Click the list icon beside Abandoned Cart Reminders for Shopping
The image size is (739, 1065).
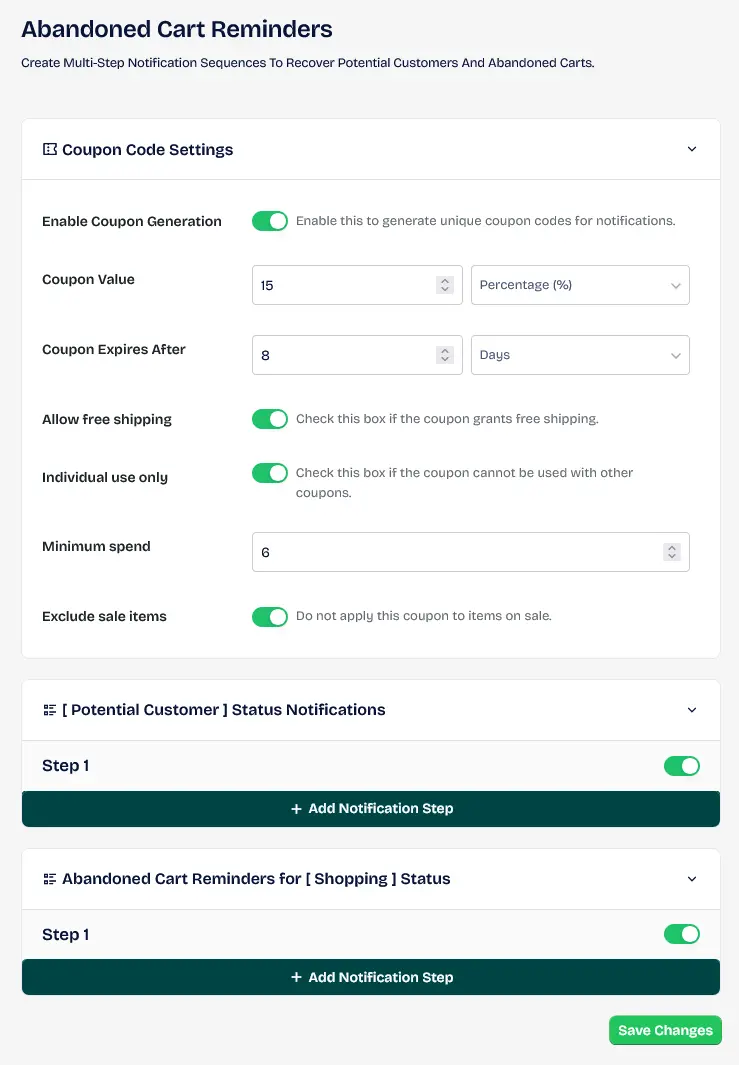(50, 879)
